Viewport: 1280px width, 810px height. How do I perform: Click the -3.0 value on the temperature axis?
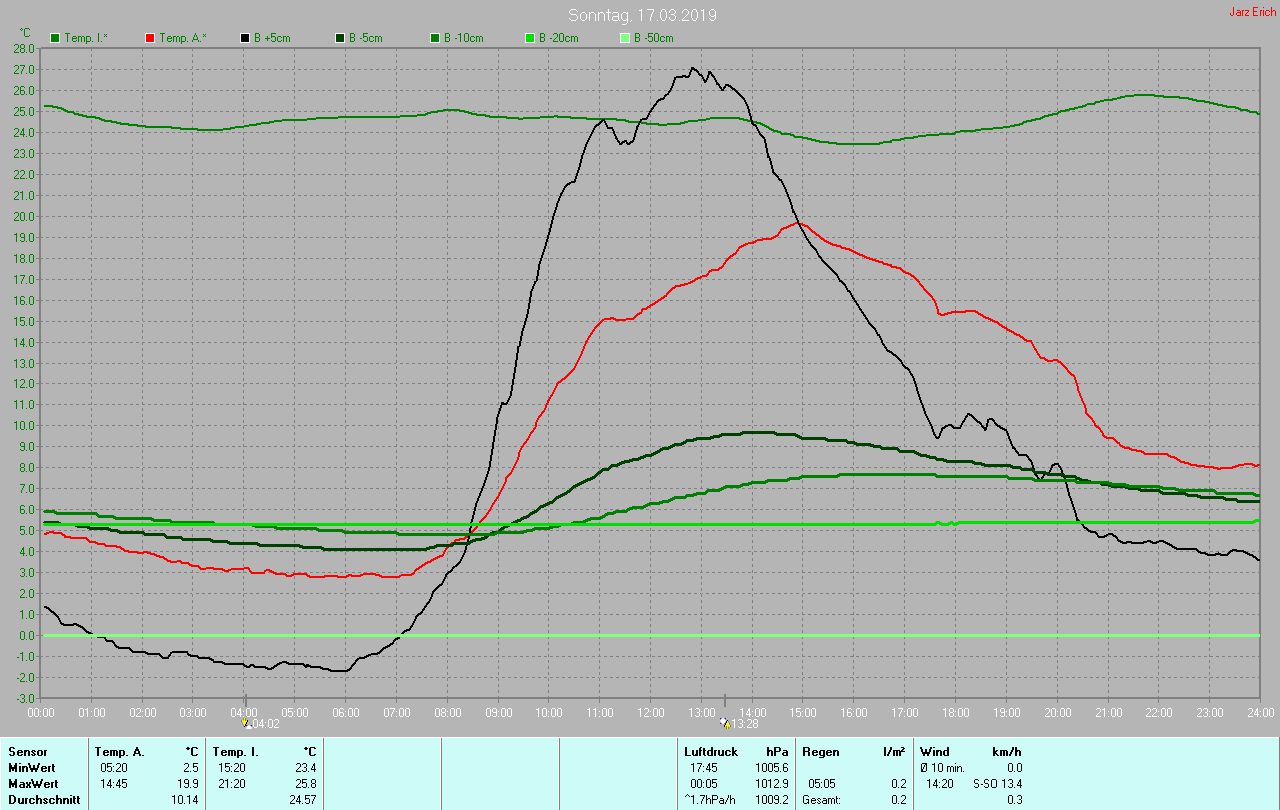[x=25, y=698]
